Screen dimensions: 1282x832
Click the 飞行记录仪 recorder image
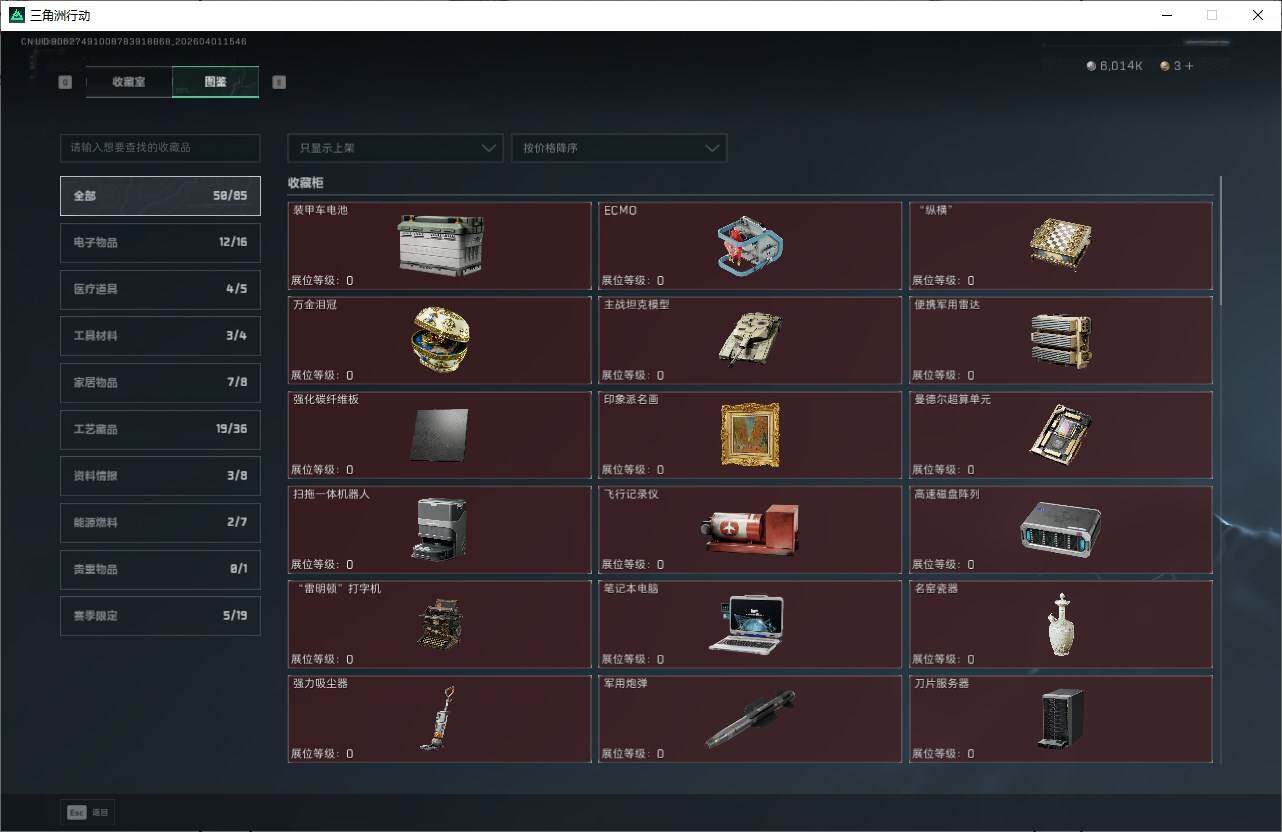click(x=750, y=529)
